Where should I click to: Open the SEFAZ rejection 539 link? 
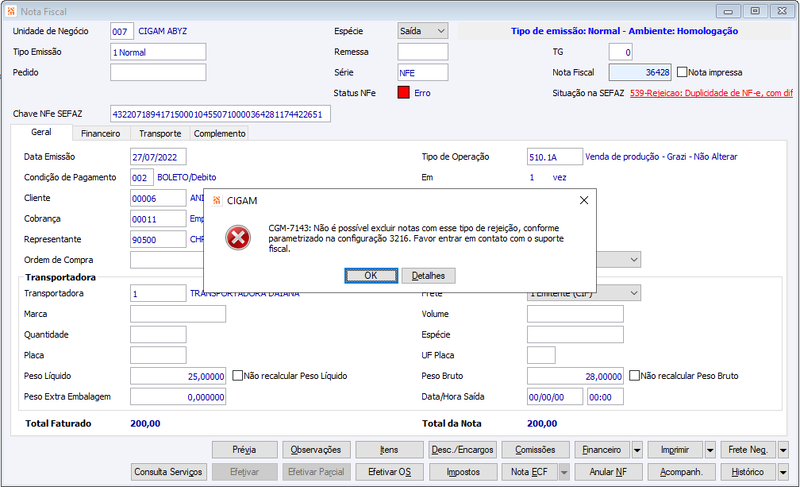click(711, 93)
